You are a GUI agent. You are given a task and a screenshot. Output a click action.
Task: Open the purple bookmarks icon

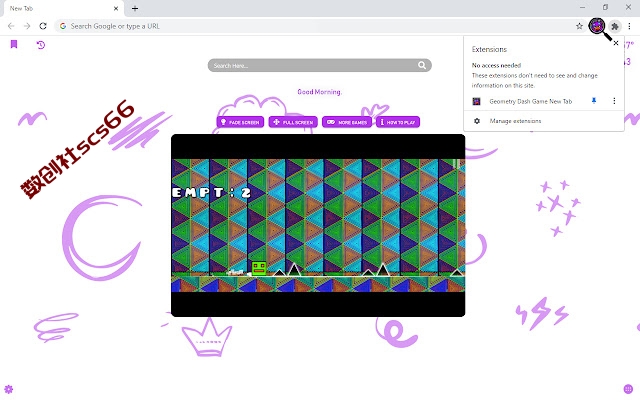(x=14, y=44)
